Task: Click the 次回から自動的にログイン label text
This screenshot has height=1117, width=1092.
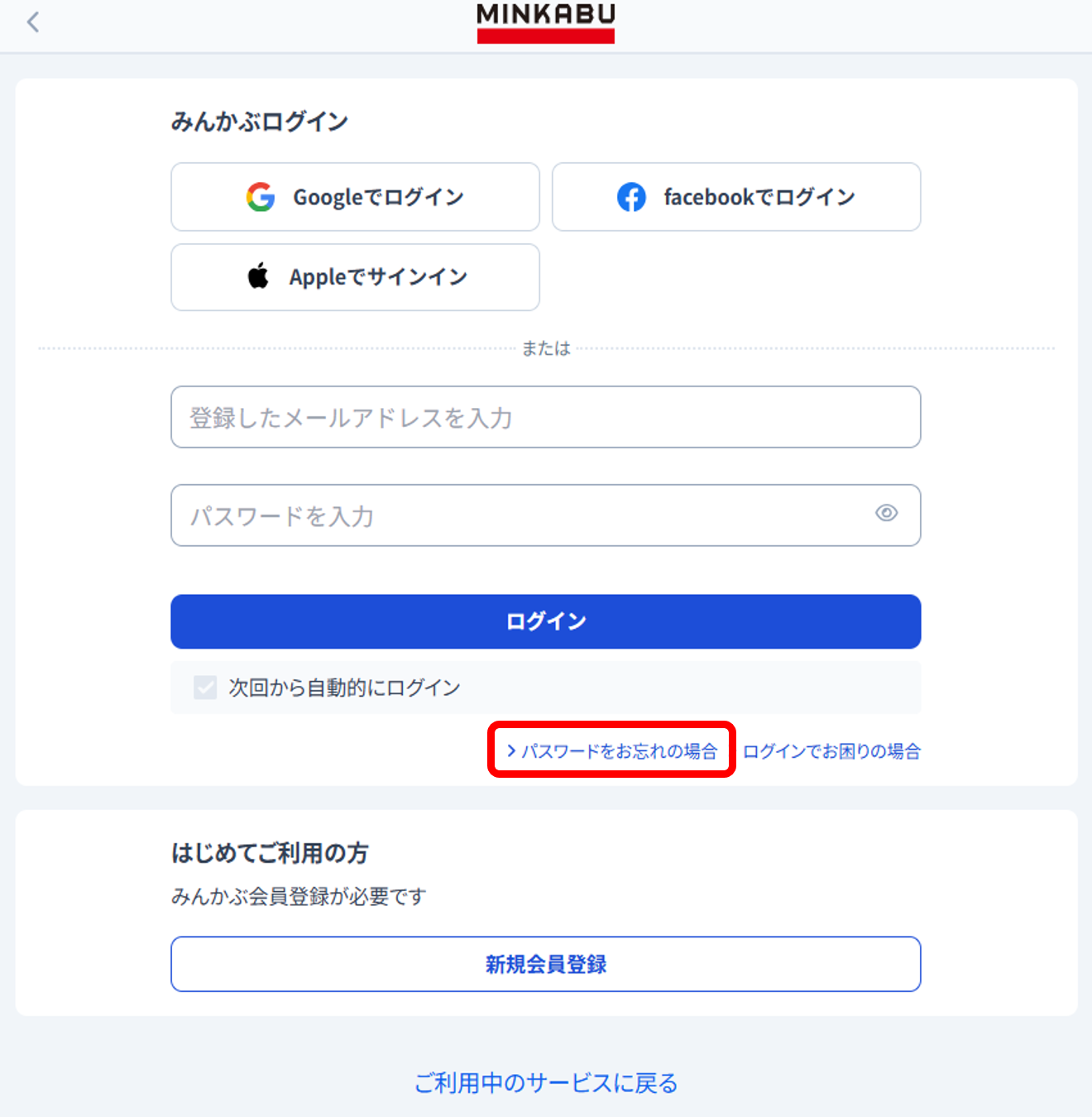Action: (344, 688)
